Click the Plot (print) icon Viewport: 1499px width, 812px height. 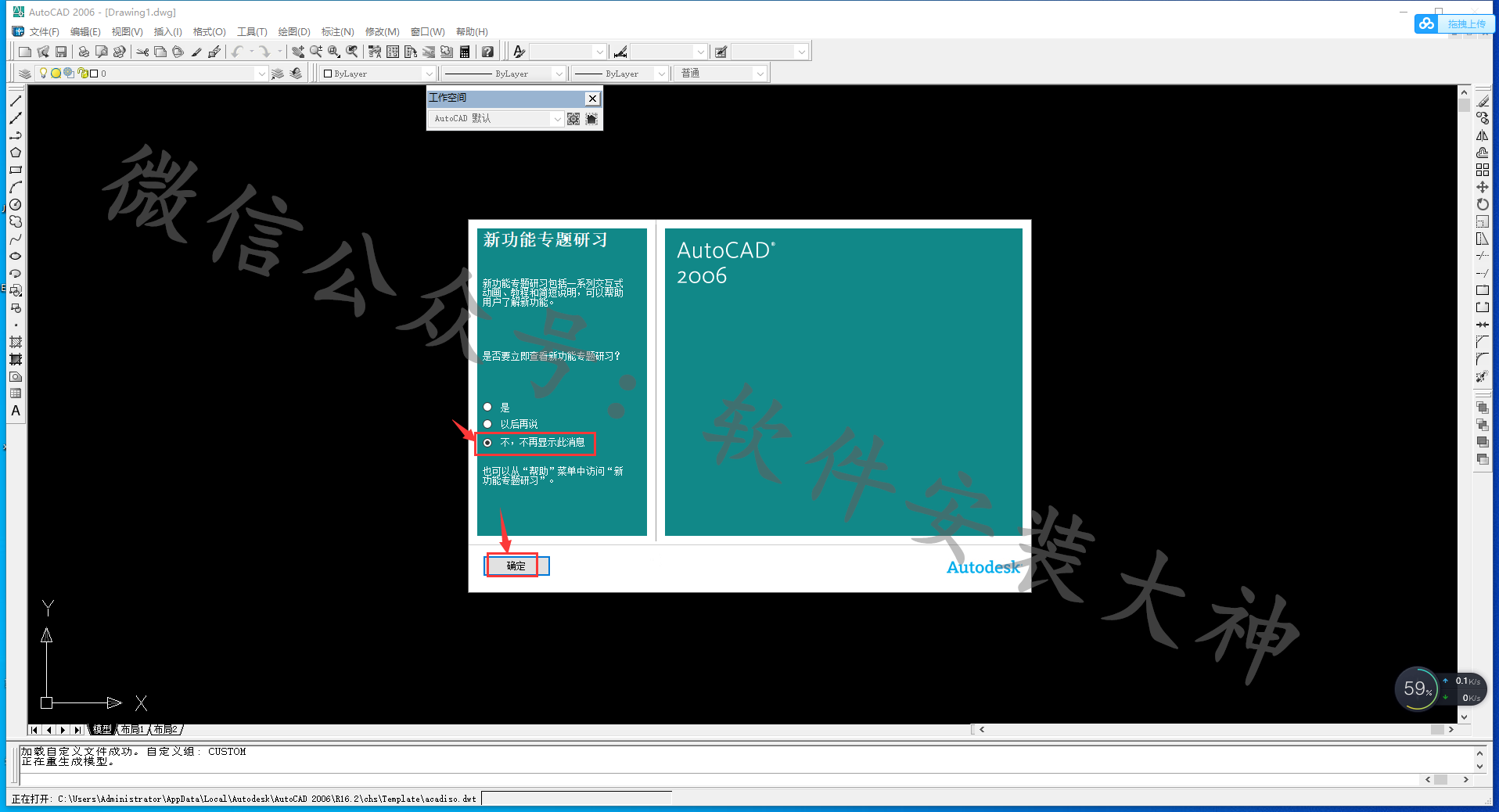point(84,52)
